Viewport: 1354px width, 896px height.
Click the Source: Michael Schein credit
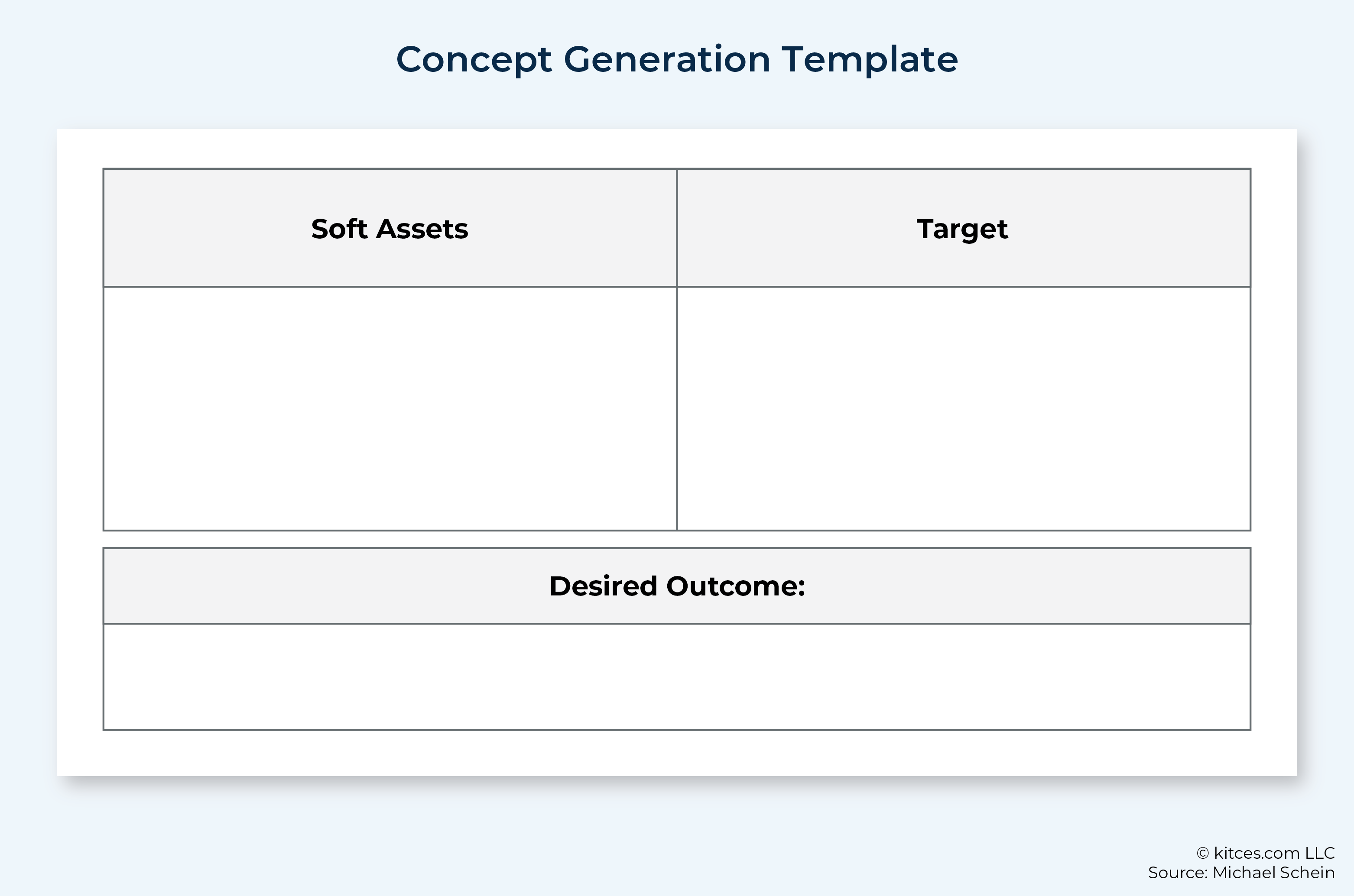point(1241,873)
